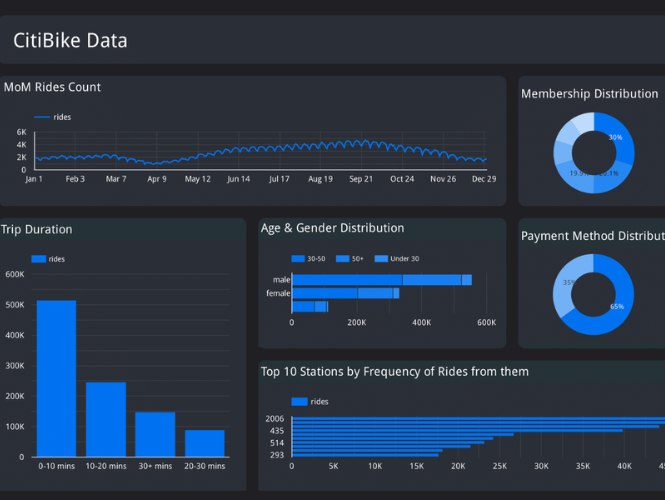Screen dimensions: 665x500
Task: Click the CitiBike Data dashboard title
Action: [70, 41]
